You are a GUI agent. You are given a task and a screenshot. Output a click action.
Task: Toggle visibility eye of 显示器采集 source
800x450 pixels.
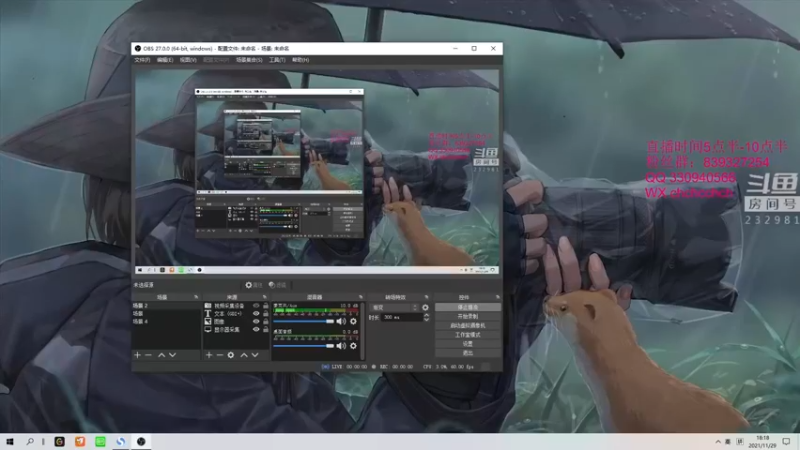(x=256, y=330)
